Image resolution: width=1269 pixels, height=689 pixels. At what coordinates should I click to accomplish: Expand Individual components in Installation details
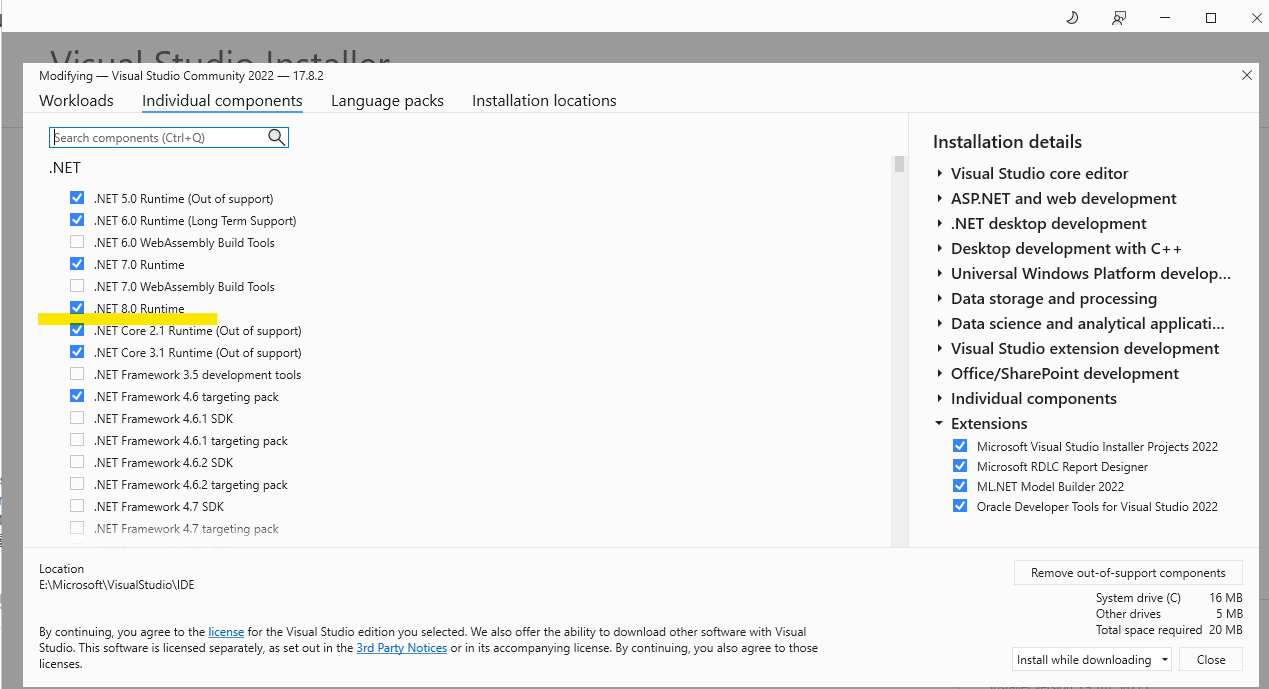click(940, 398)
